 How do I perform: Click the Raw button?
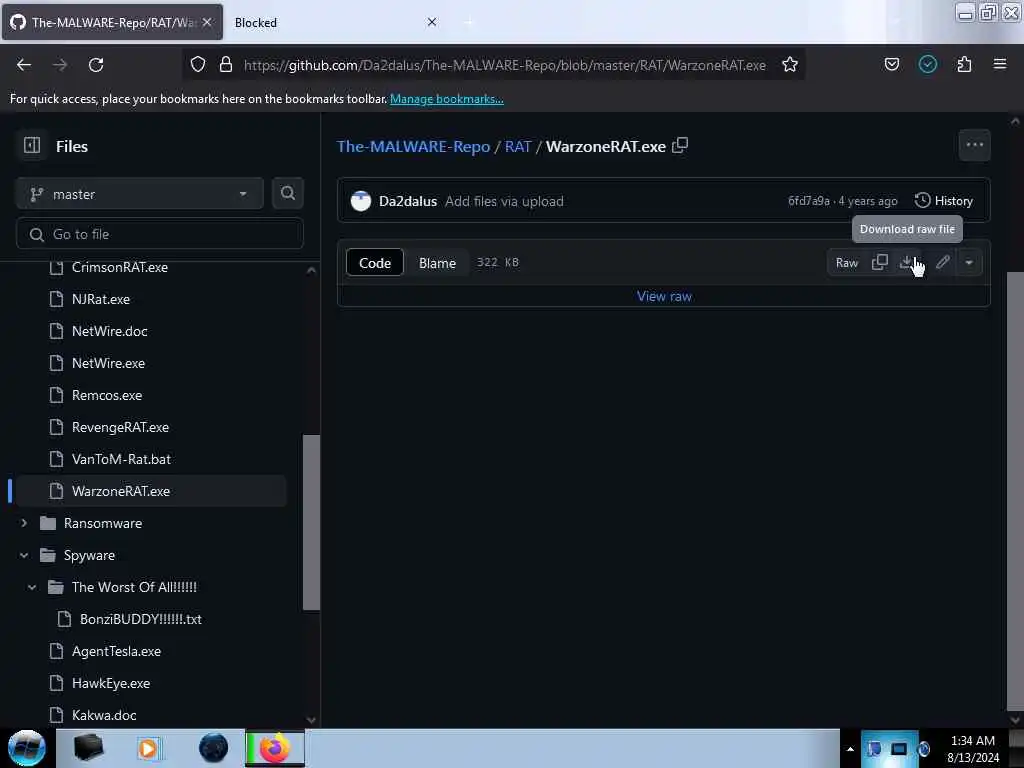click(846, 263)
